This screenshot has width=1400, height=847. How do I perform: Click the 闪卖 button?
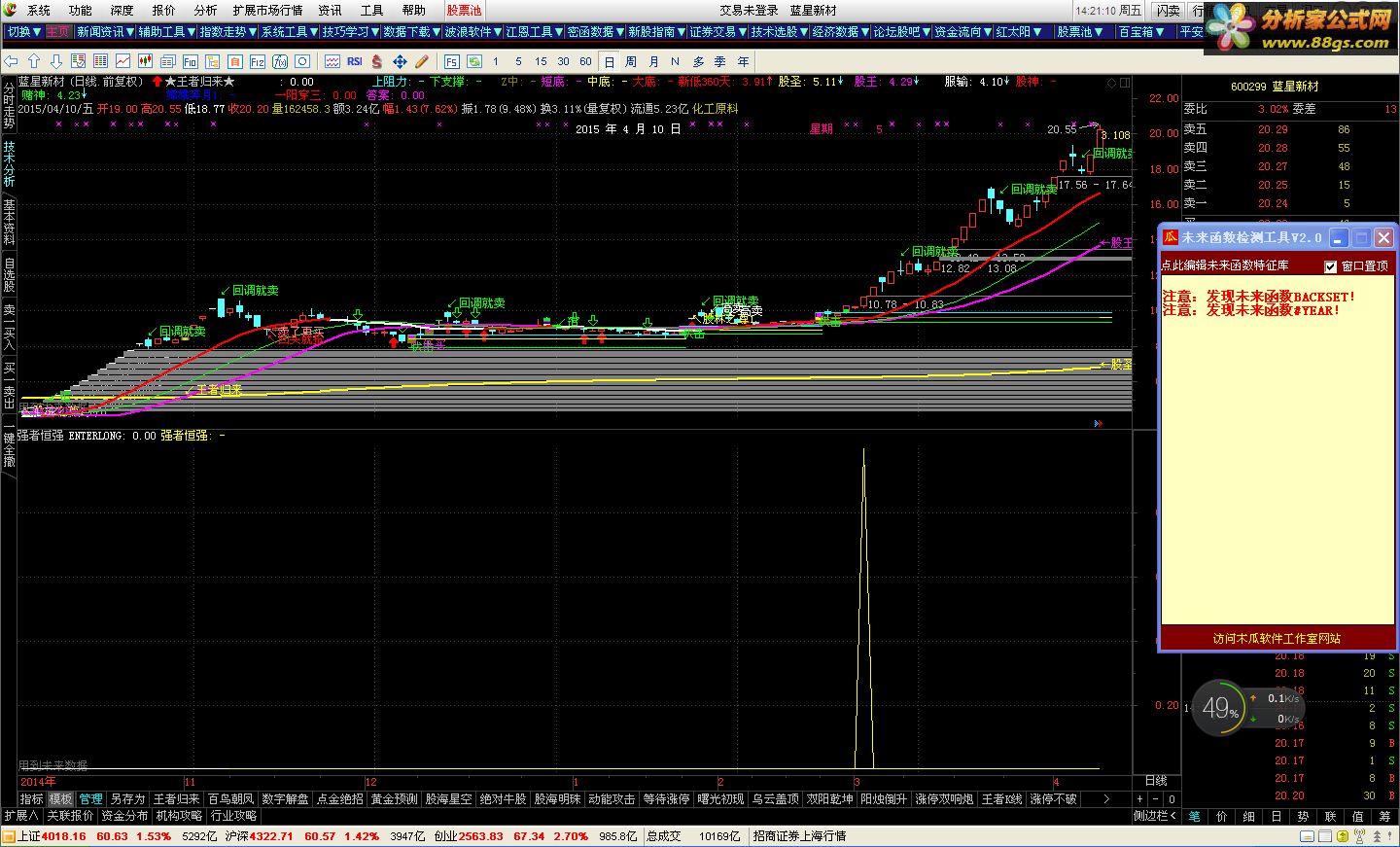point(1168,11)
